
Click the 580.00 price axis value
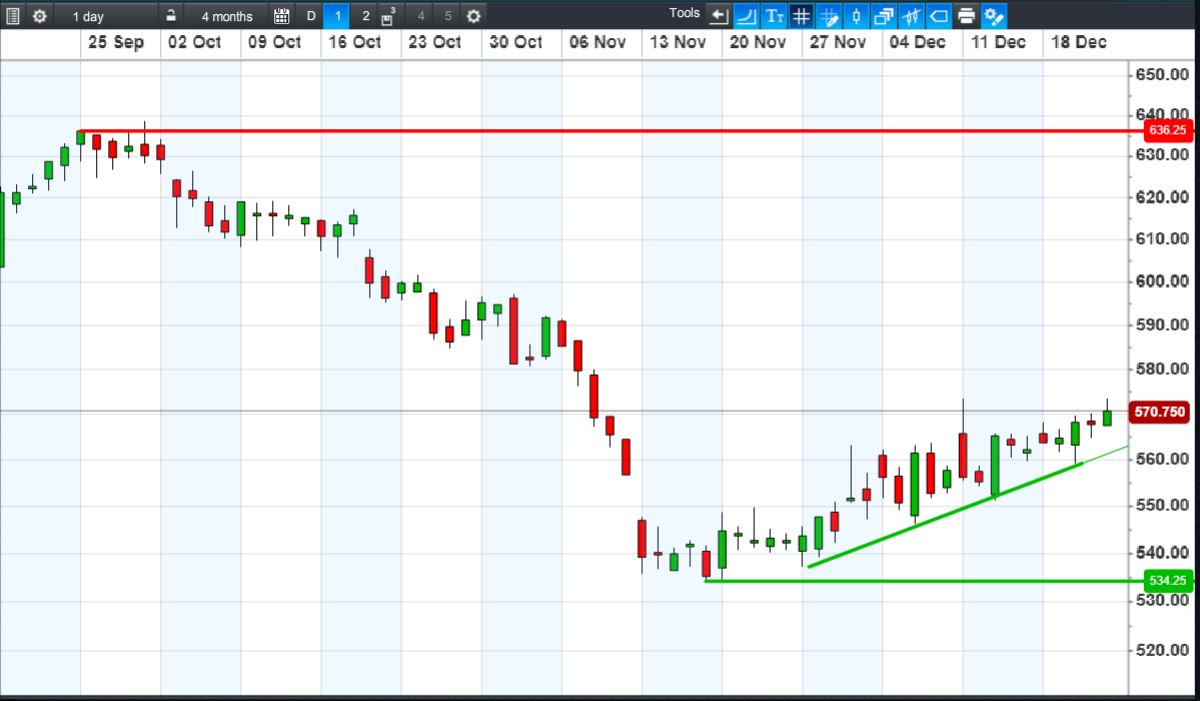coord(1161,368)
